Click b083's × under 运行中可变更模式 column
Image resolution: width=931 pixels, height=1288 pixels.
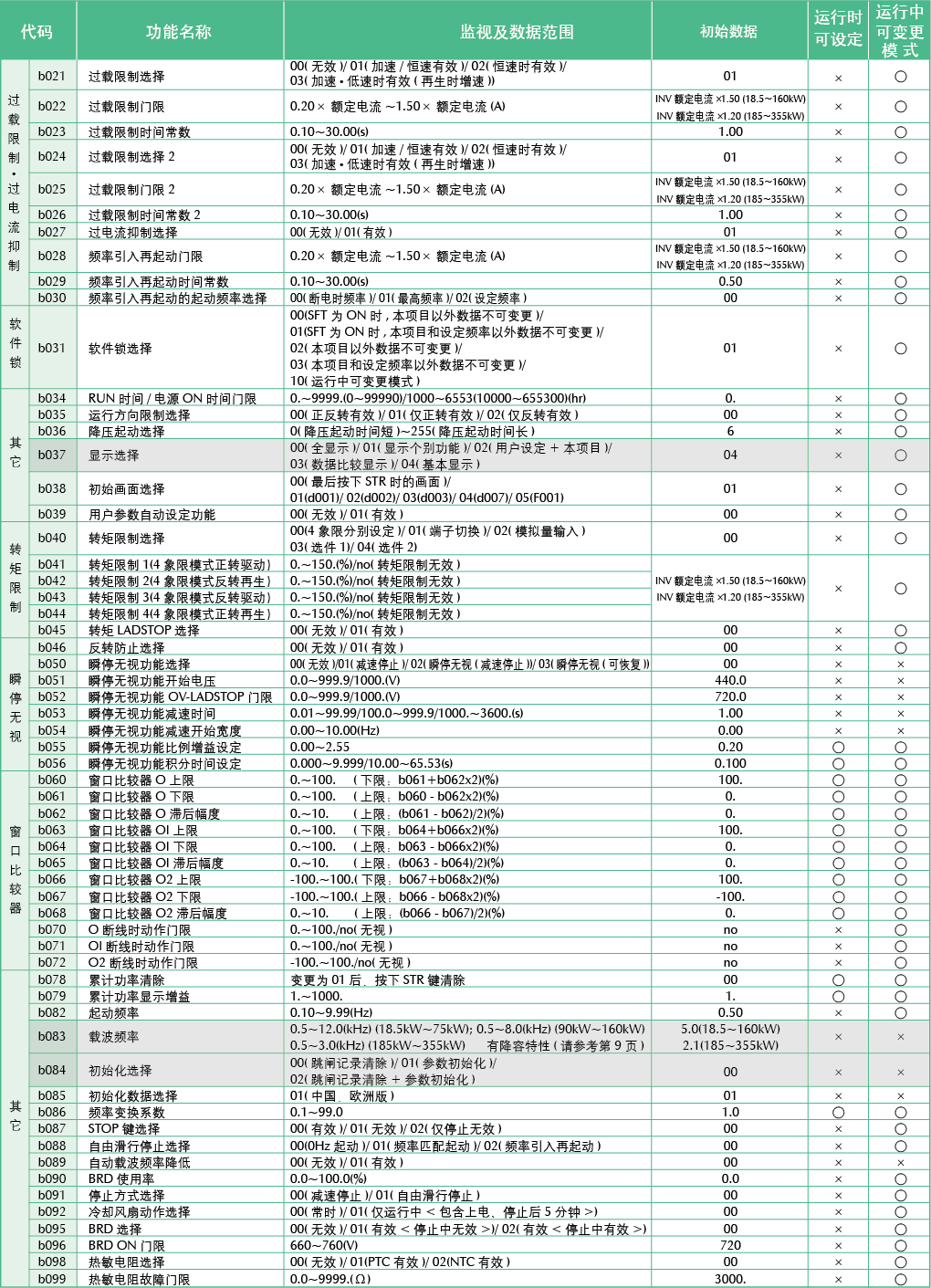tap(900, 1037)
